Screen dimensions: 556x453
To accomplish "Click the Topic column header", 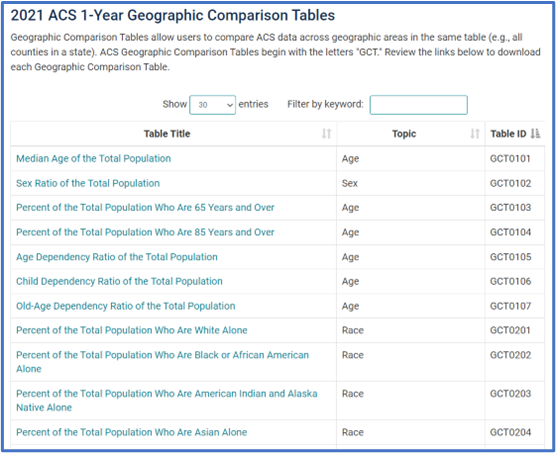I will 411,134.
